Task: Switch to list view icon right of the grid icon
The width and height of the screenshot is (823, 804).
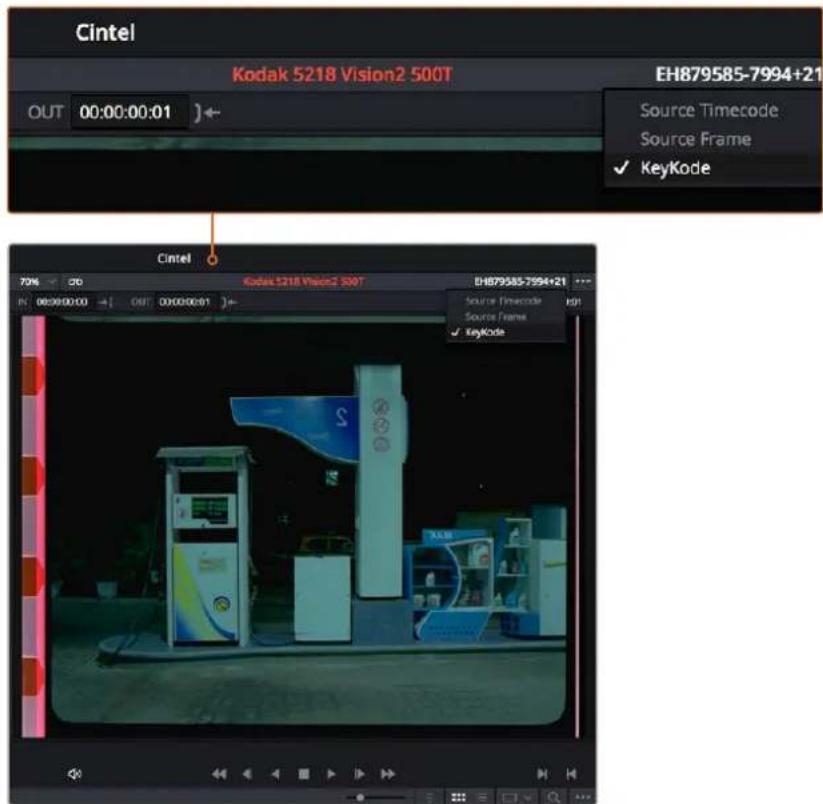Action: [483, 798]
